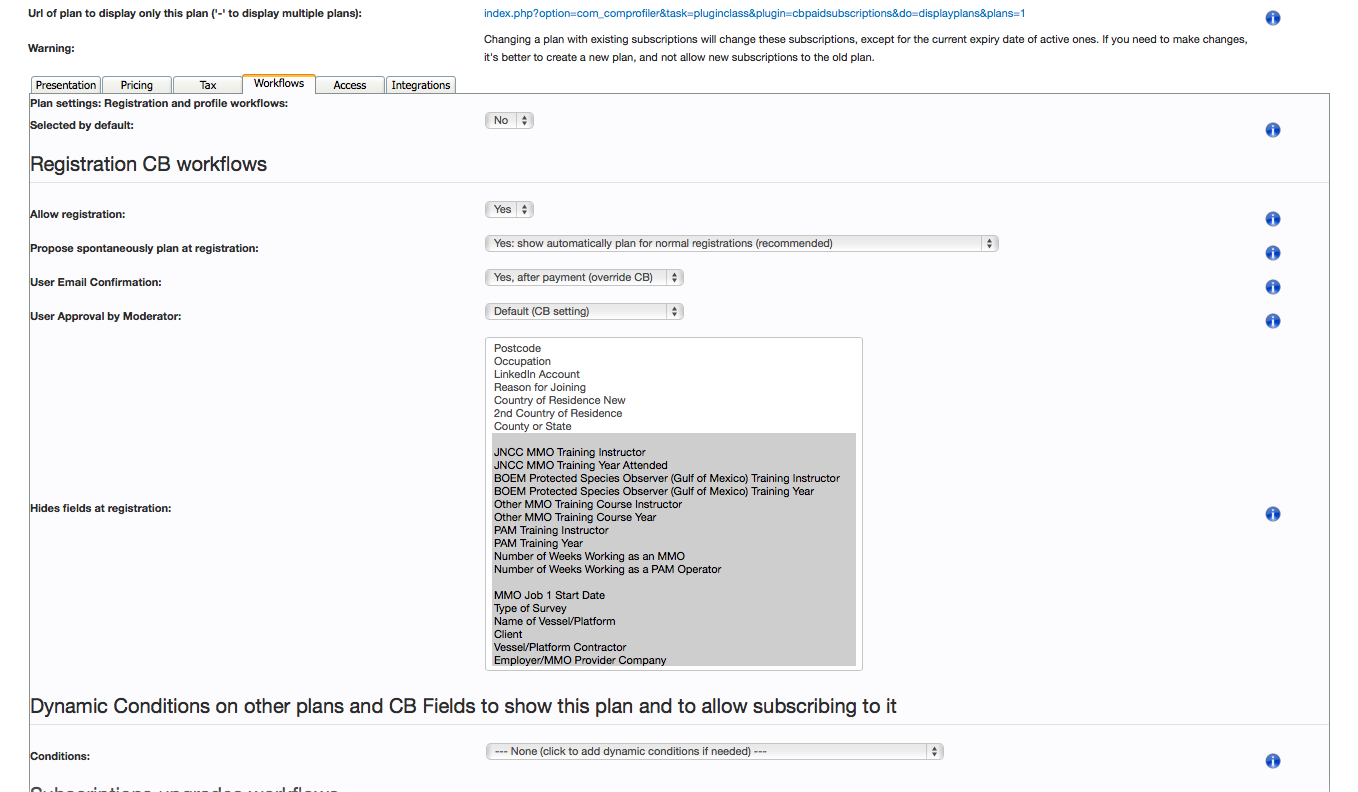Open info icon for Hides fields at registration
The image size is (1358, 792).
[1273, 514]
